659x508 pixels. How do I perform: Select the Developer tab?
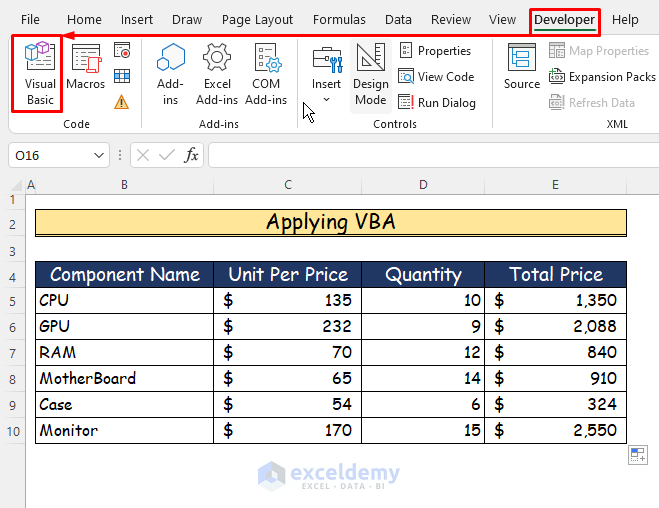point(564,20)
